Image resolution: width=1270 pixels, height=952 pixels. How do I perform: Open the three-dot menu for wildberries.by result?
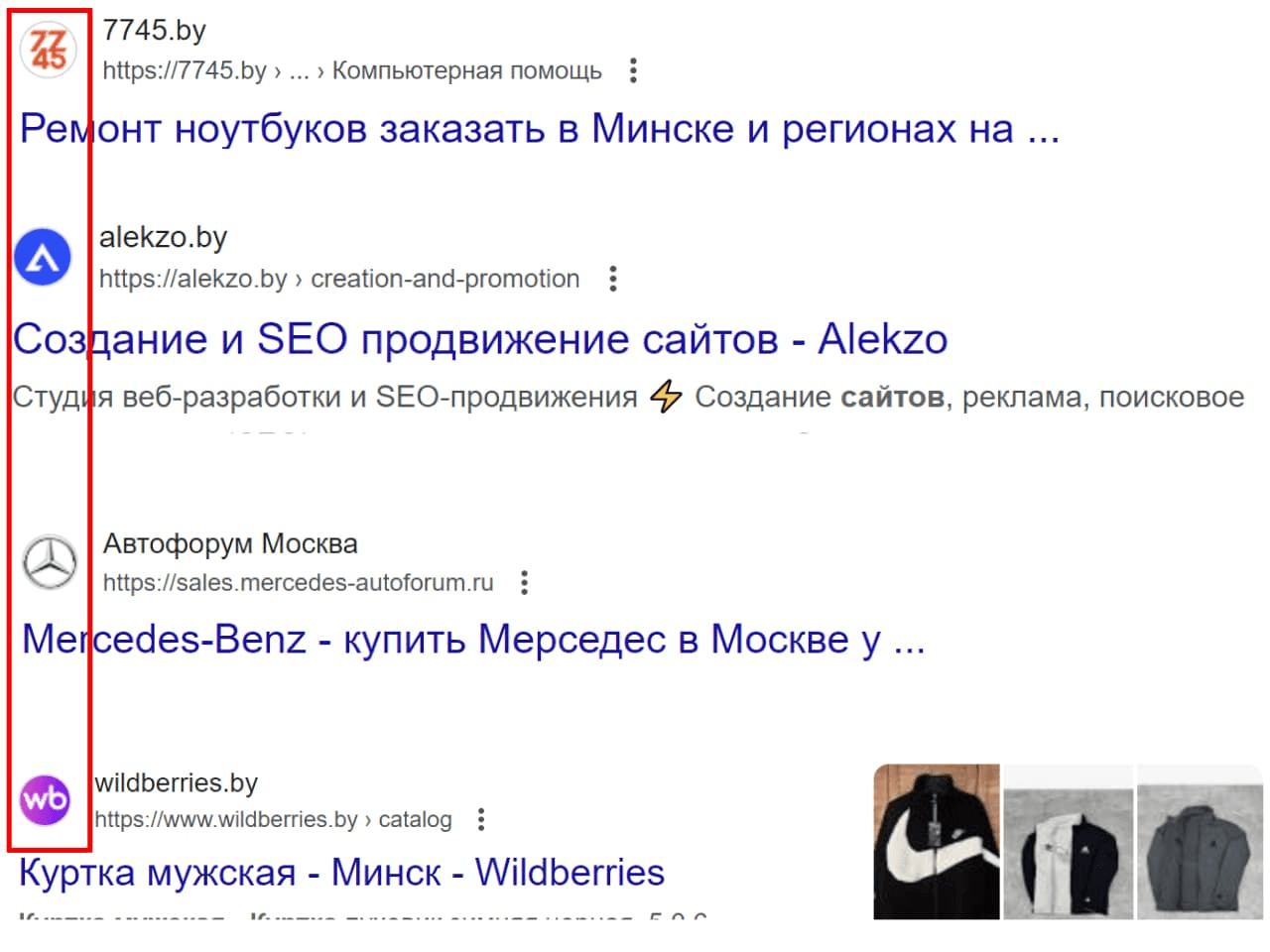click(x=481, y=819)
